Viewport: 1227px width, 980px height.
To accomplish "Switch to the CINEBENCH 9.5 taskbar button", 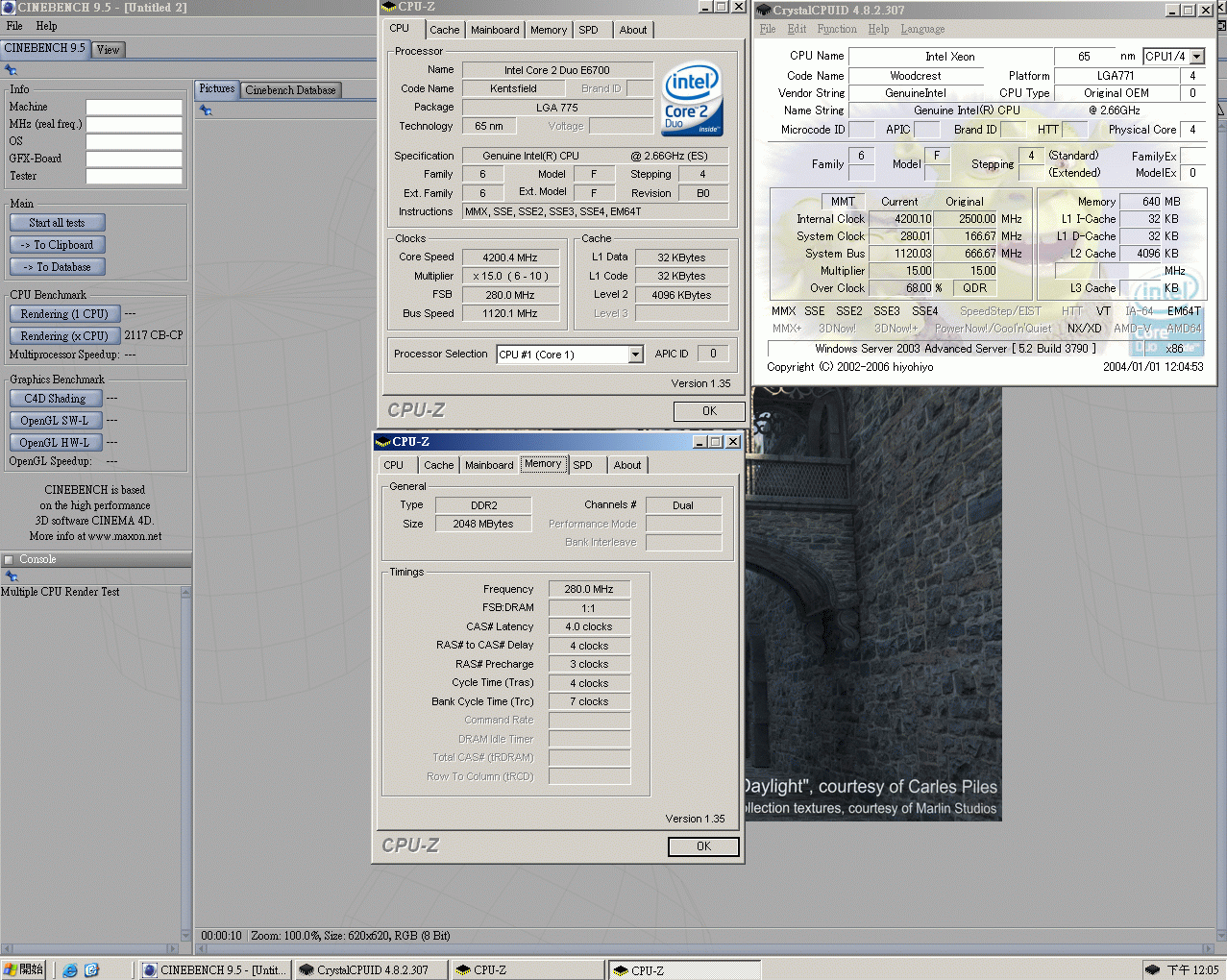I will (215, 970).
